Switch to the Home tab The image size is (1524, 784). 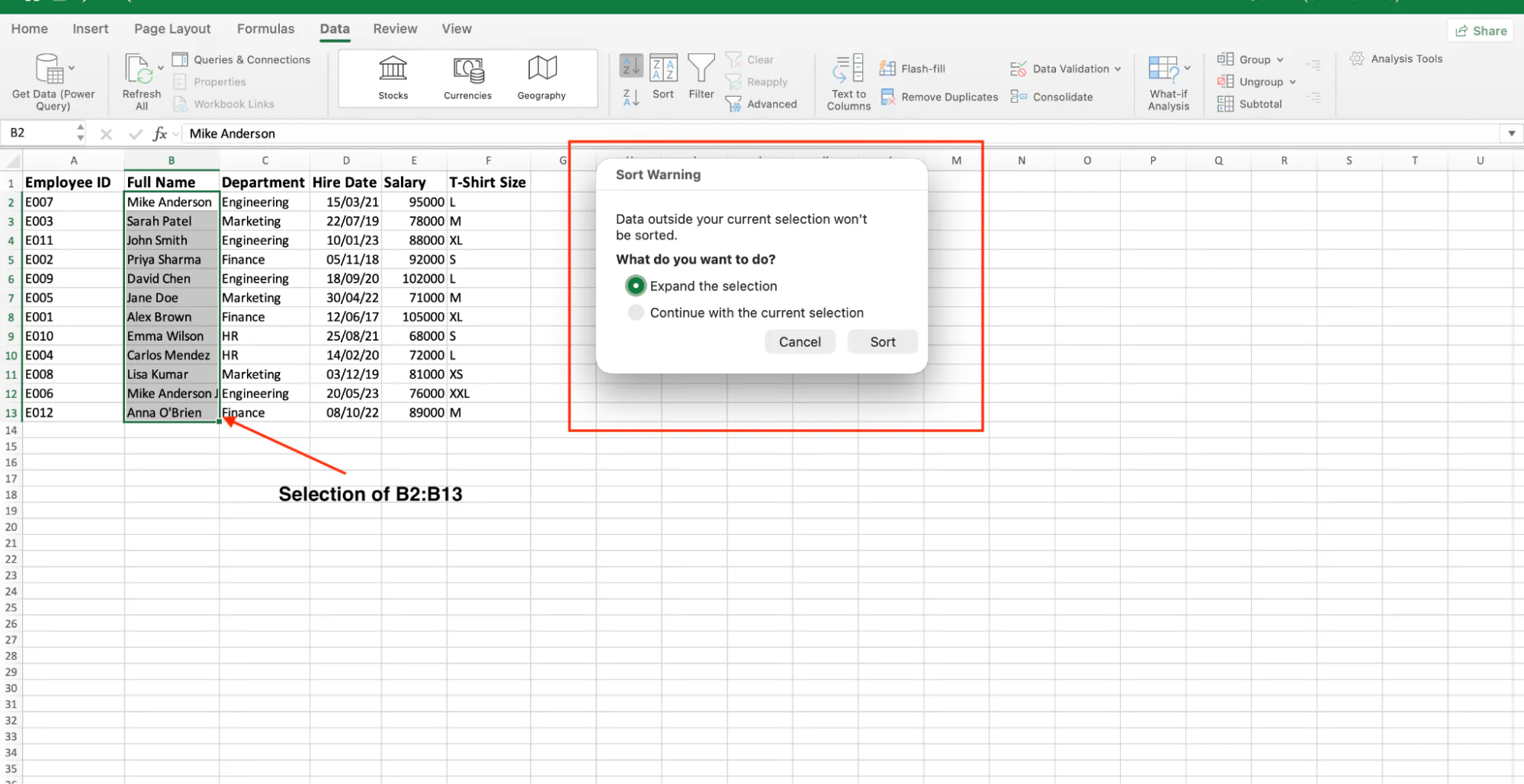[x=30, y=29]
